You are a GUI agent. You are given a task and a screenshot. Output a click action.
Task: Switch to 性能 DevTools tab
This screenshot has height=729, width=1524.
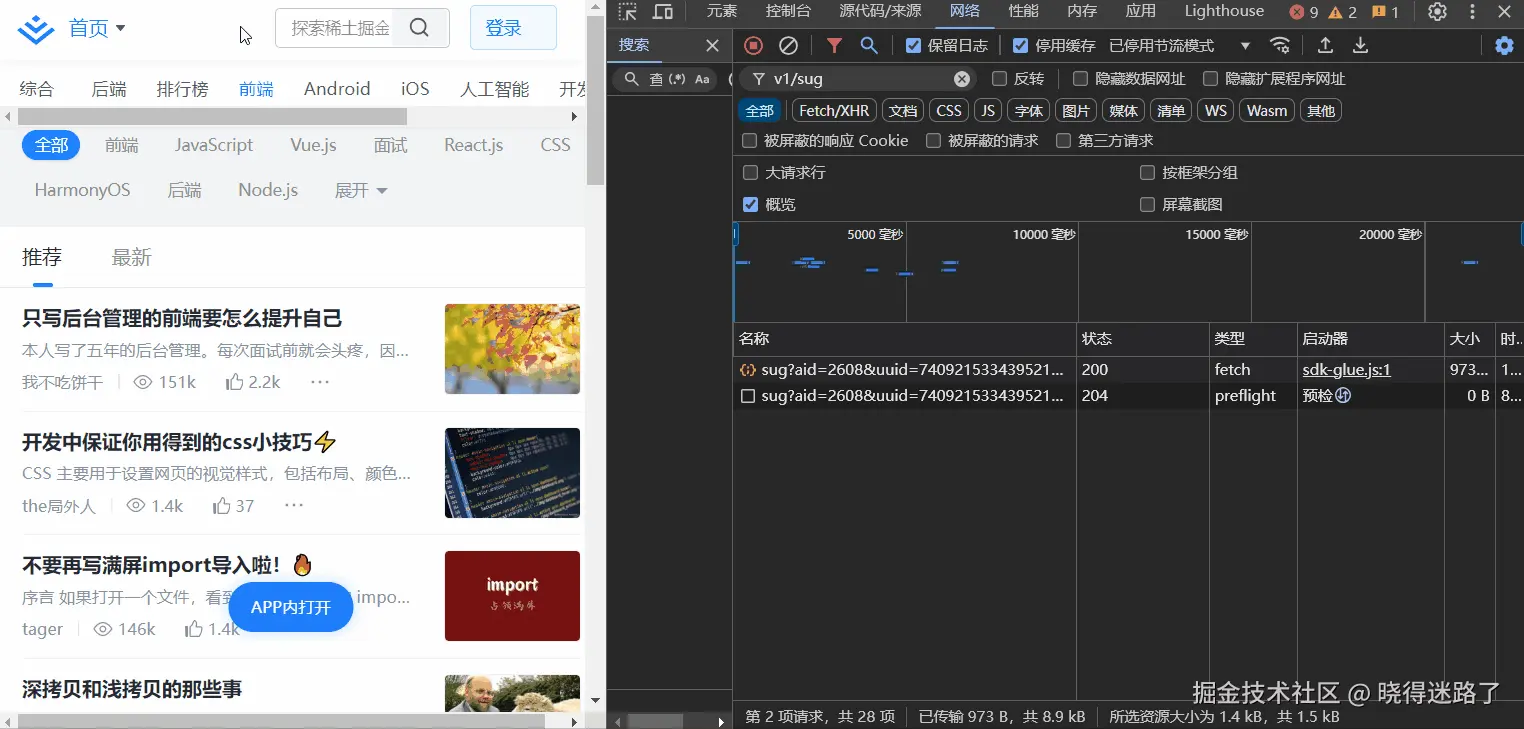[x=1023, y=12]
